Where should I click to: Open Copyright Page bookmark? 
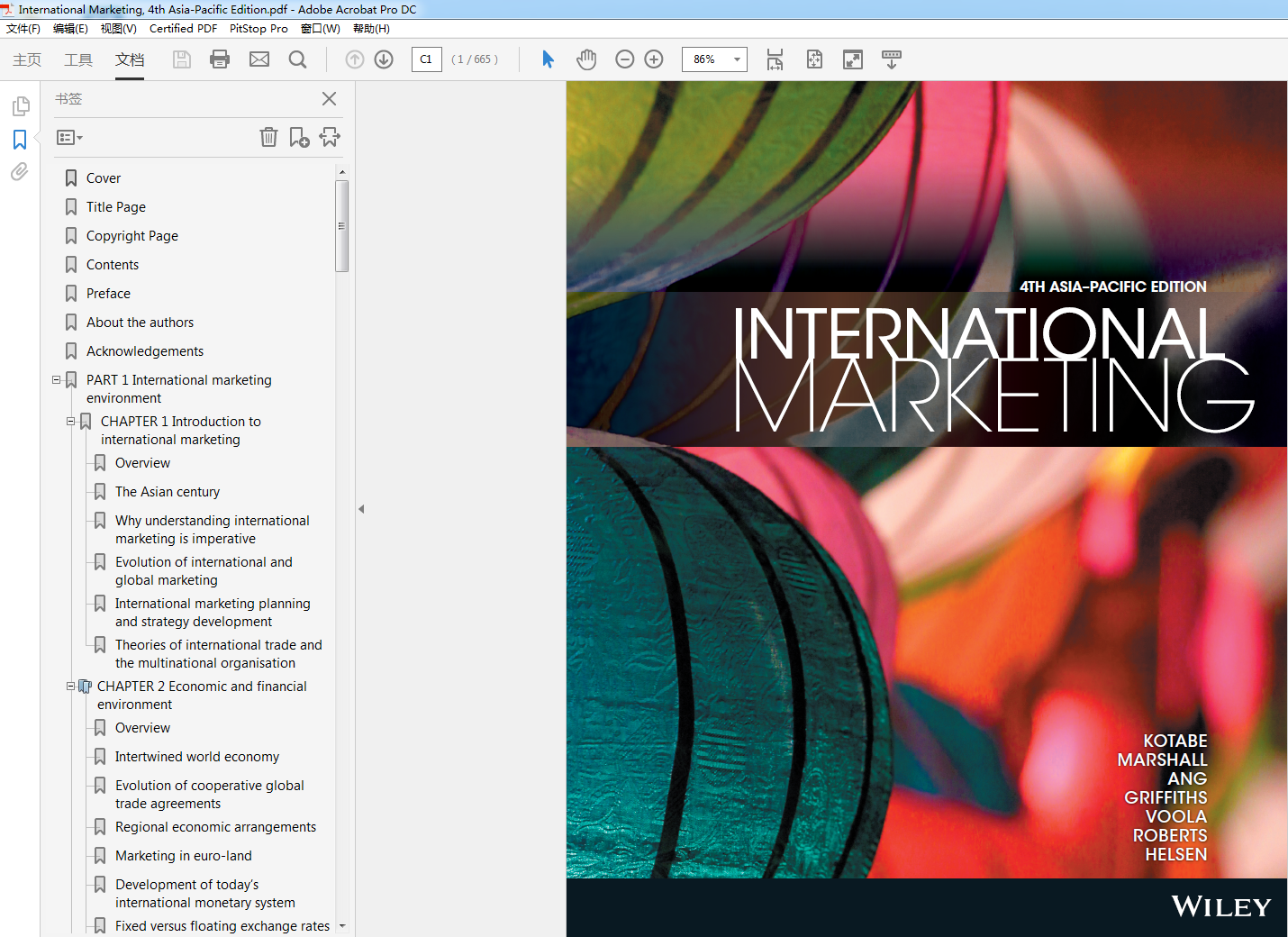(132, 236)
